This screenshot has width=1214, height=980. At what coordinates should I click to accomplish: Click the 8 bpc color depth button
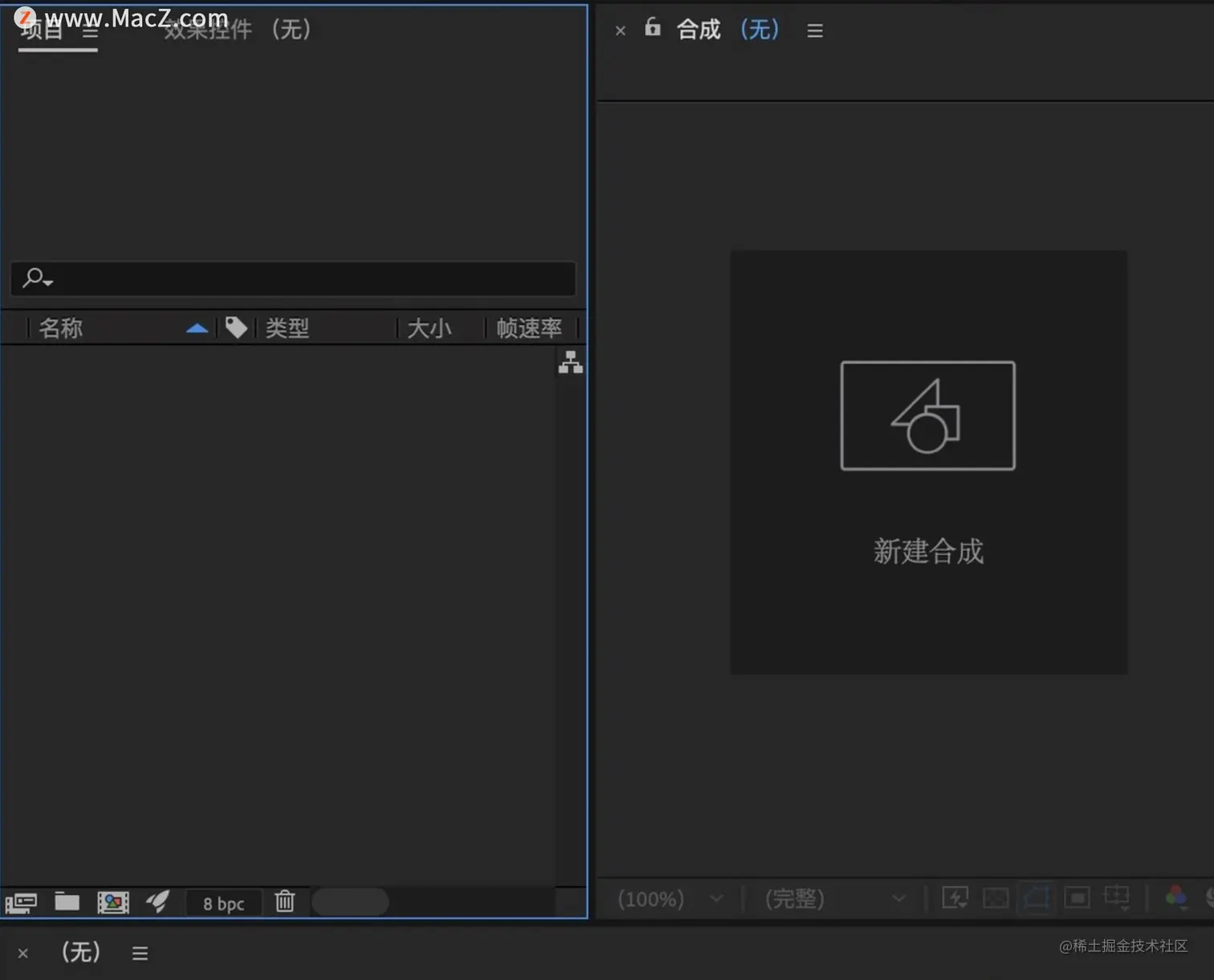pos(223,904)
